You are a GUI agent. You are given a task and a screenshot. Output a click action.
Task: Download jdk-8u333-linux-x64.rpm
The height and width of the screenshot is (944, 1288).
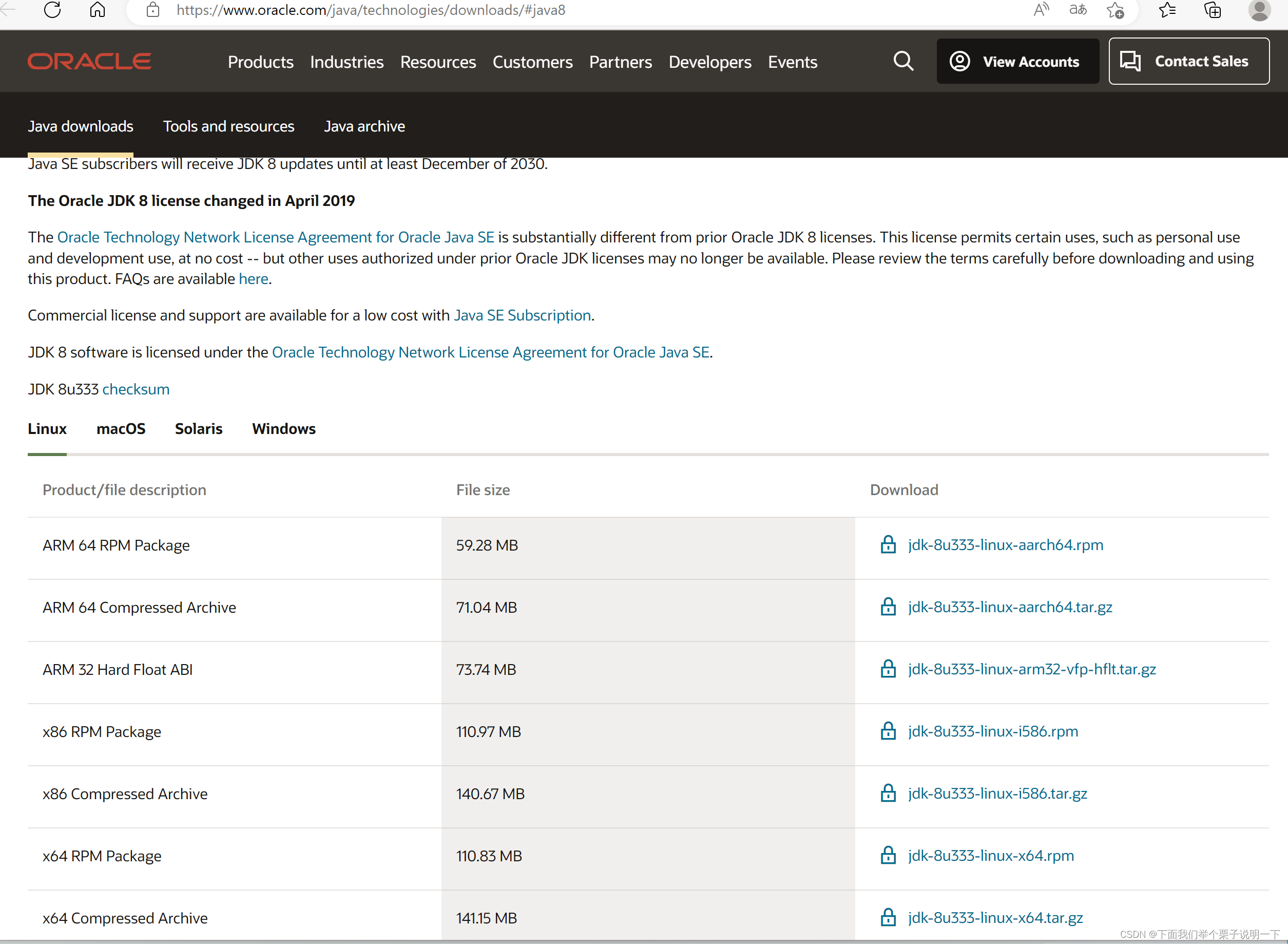[x=990, y=856]
